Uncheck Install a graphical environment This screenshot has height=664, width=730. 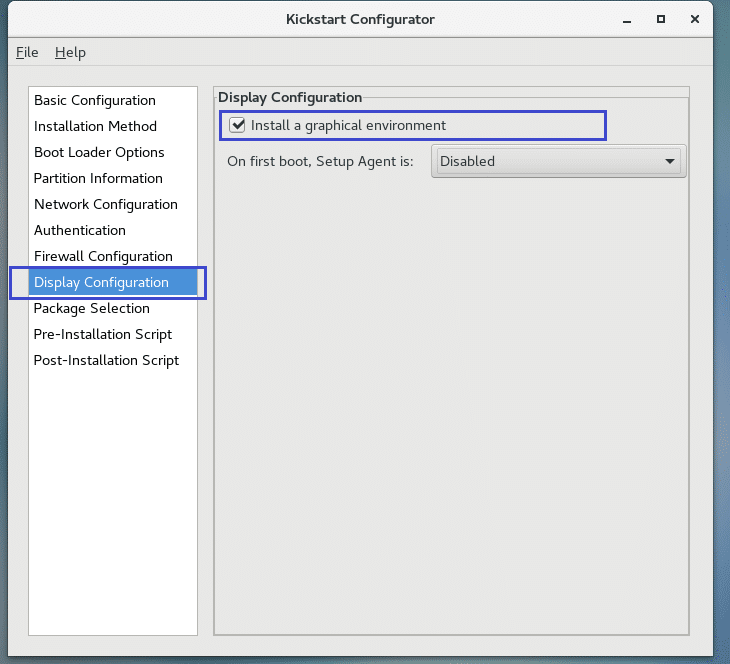[x=237, y=125]
